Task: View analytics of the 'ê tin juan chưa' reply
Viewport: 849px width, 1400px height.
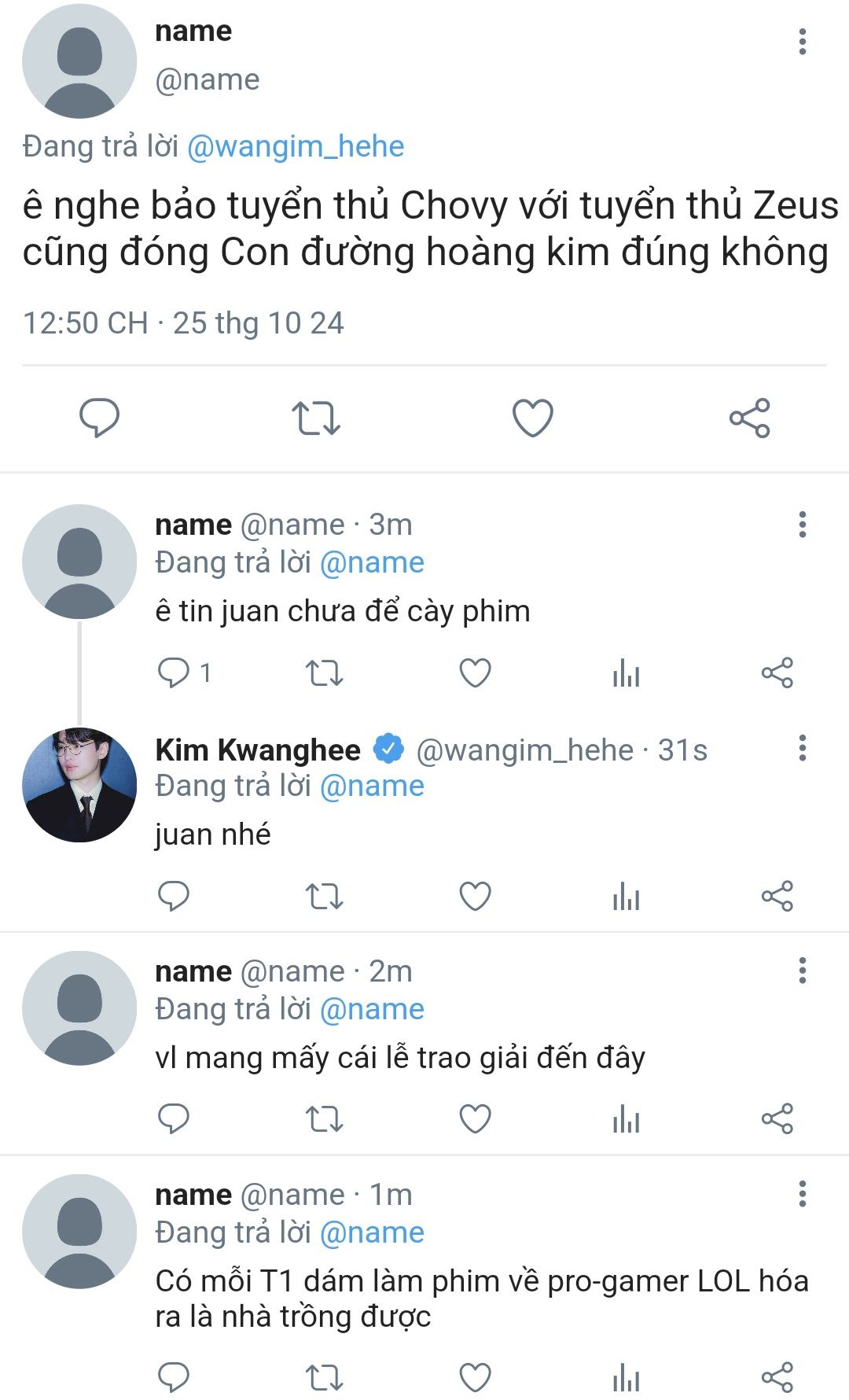Action: [626, 673]
